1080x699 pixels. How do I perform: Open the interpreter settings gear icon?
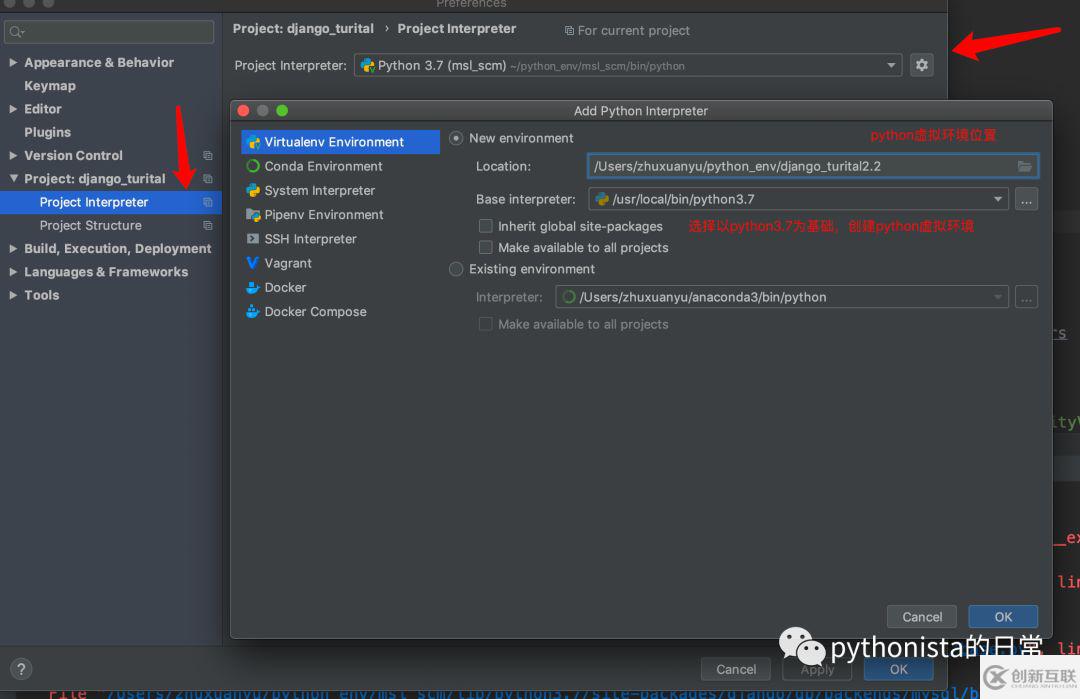tap(922, 65)
